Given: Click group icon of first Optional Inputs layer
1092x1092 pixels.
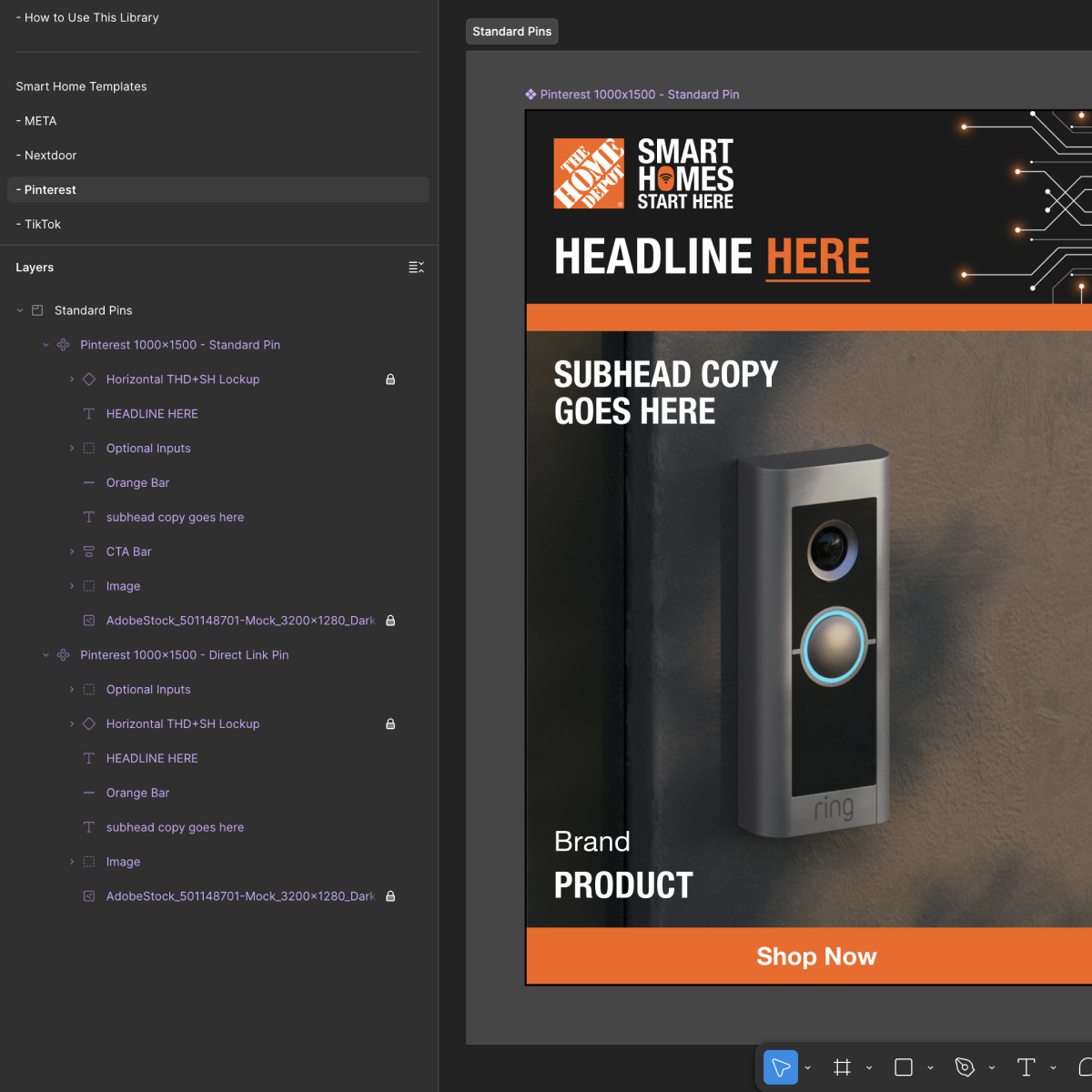Looking at the screenshot, I should 89,449.
